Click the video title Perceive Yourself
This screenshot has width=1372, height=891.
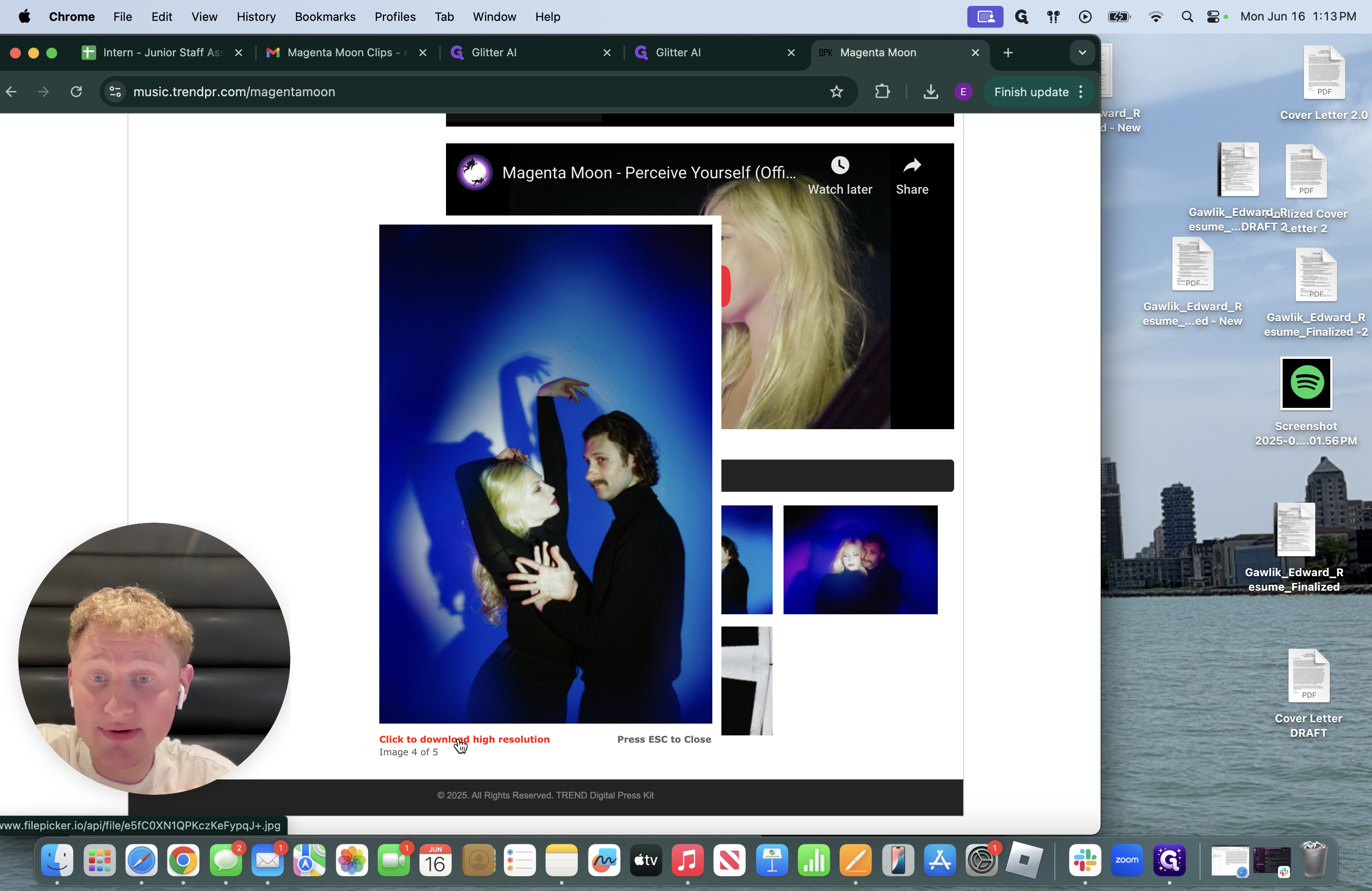pos(648,172)
